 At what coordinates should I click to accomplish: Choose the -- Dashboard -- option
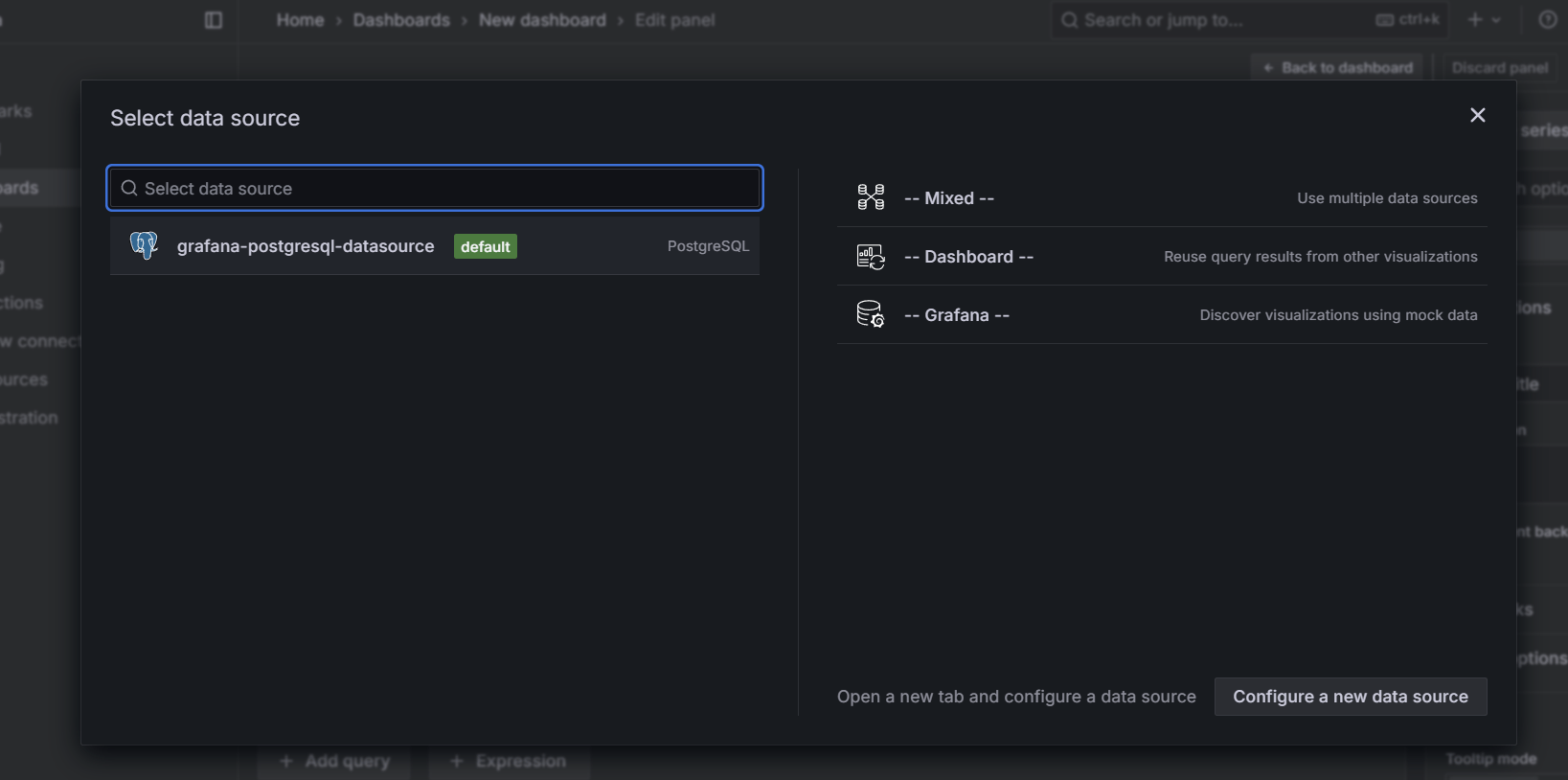click(1162, 257)
